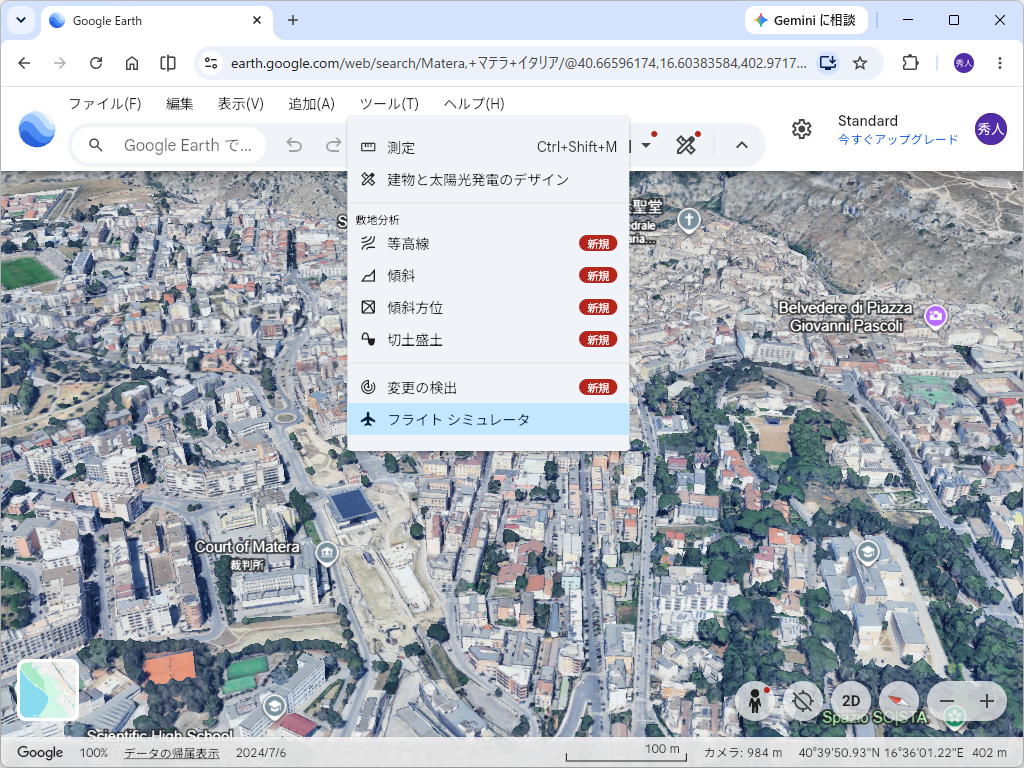Open the building and solar design toolbar icon

tap(686, 145)
